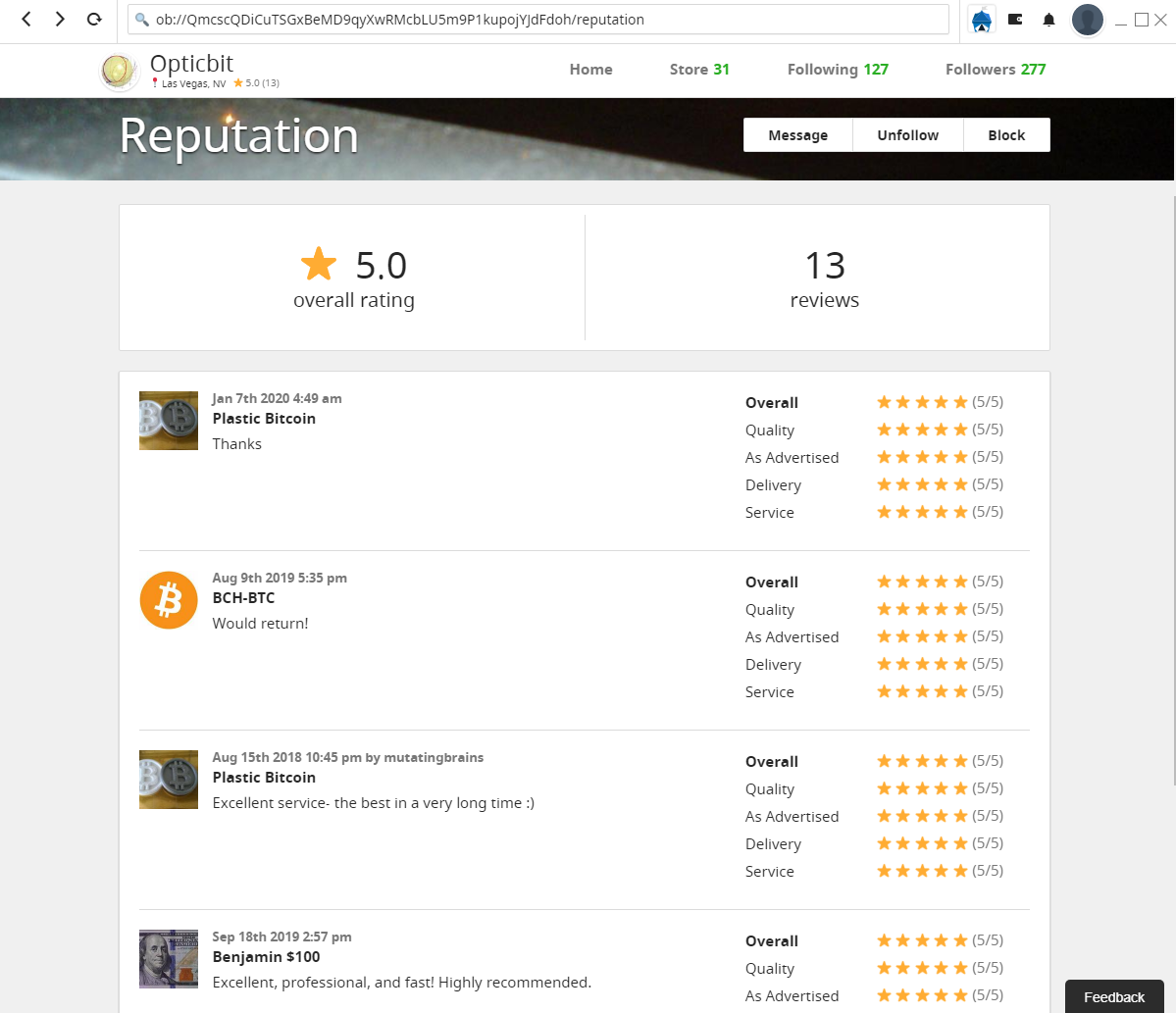Click the Las Vegas location pin icon
This screenshot has width=1176, height=1013.
pyautogui.click(x=155, y=83)
